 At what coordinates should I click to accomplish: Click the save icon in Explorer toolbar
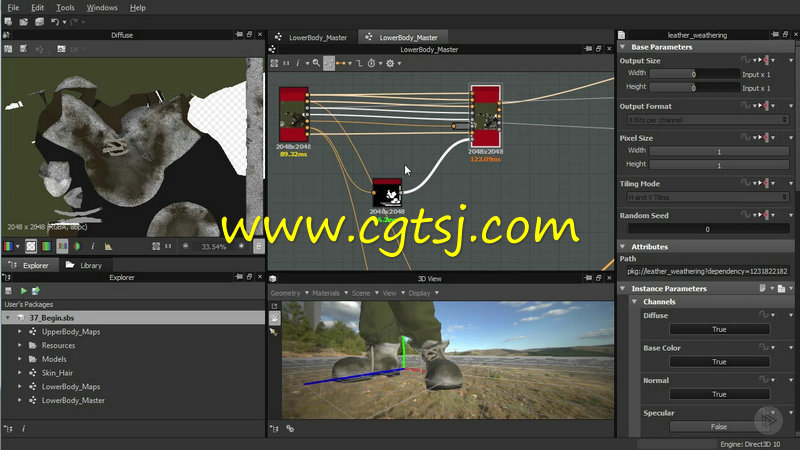pos(8,290)
